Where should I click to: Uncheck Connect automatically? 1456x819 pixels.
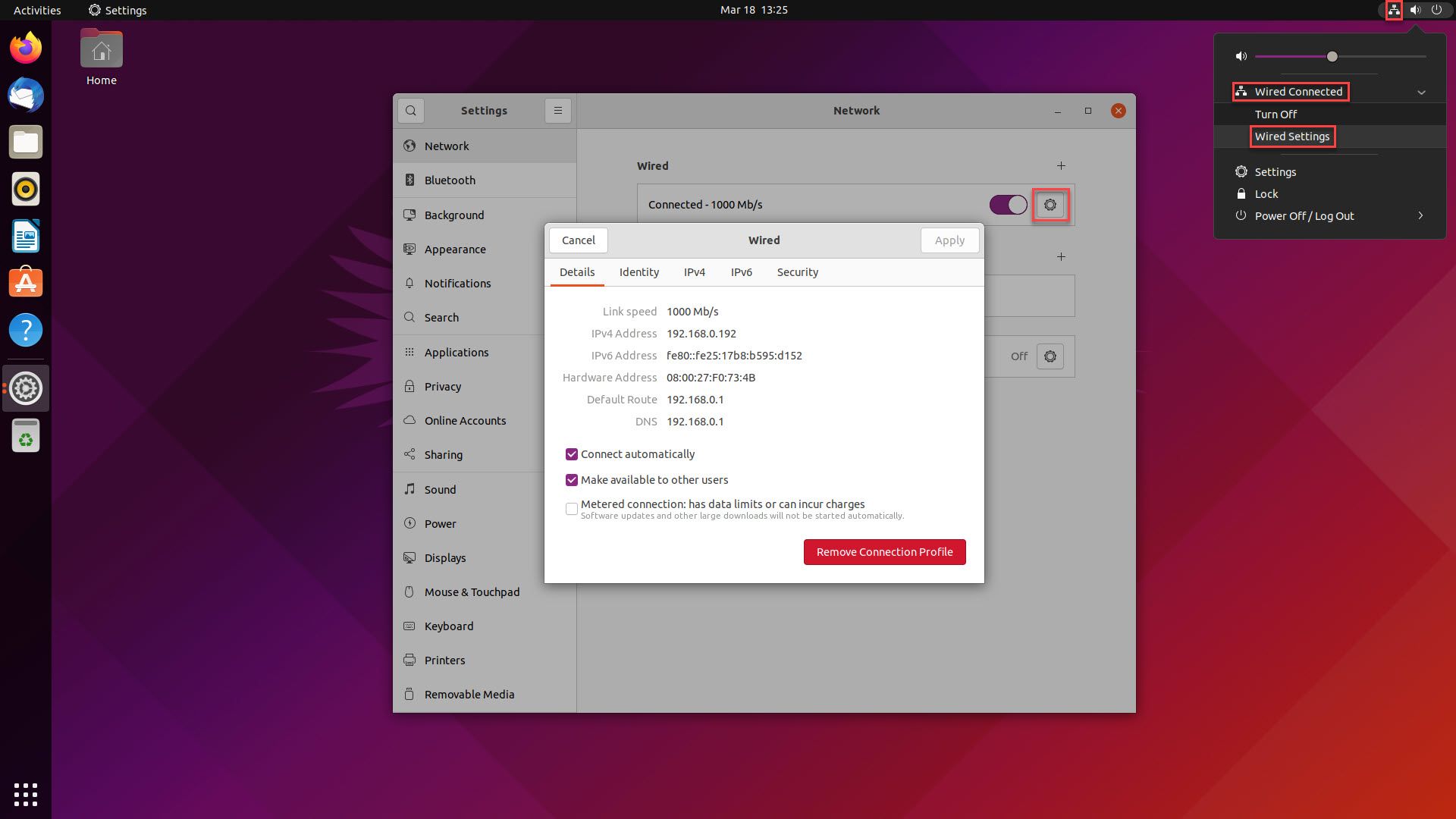572,454
